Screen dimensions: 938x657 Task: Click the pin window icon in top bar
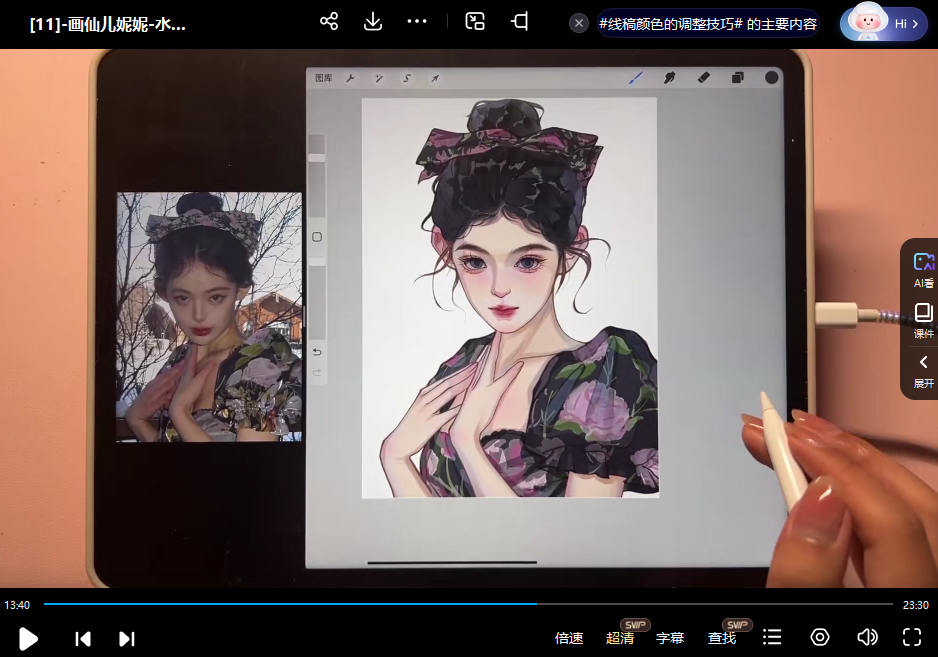pos(520,22)
